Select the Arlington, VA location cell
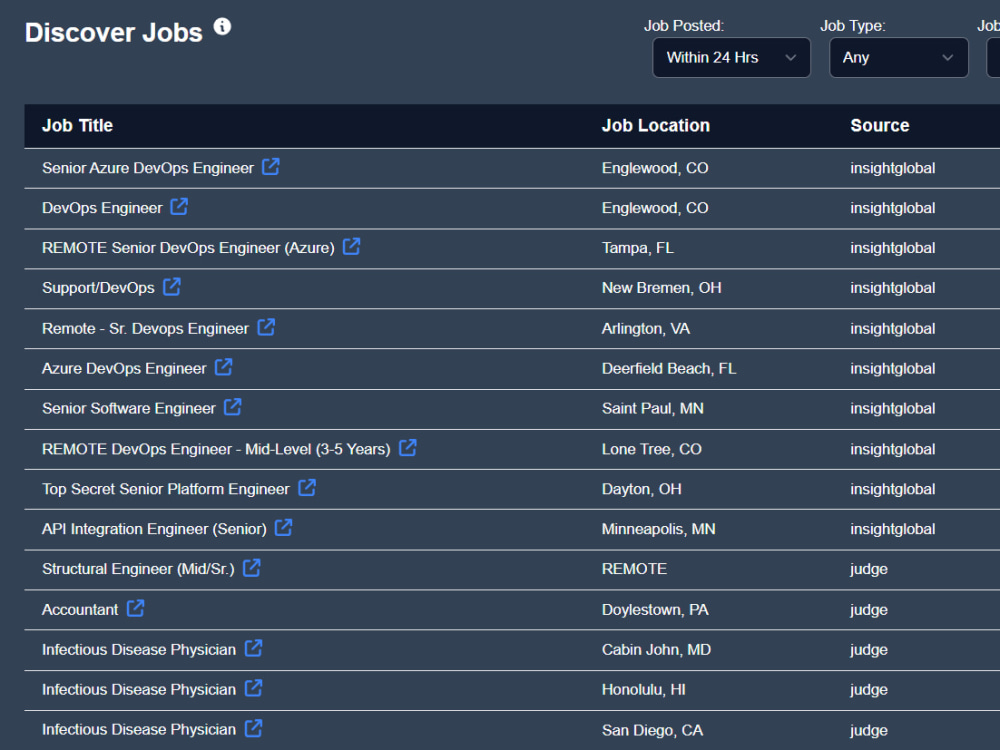The image size is (1000, 750). [645, 329]
